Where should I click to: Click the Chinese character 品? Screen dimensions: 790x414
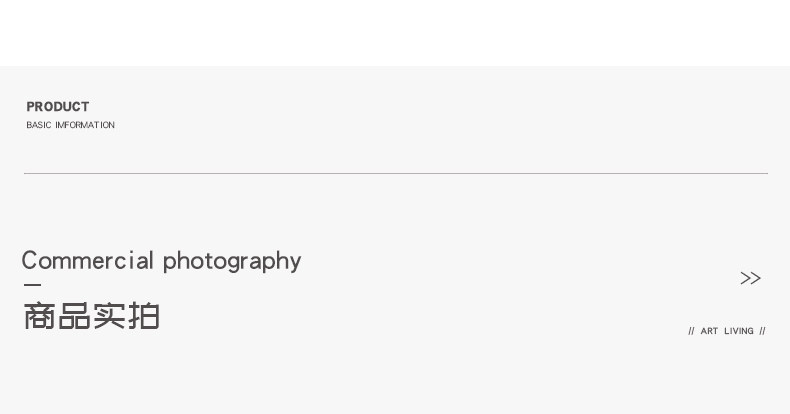pos(74,316)
